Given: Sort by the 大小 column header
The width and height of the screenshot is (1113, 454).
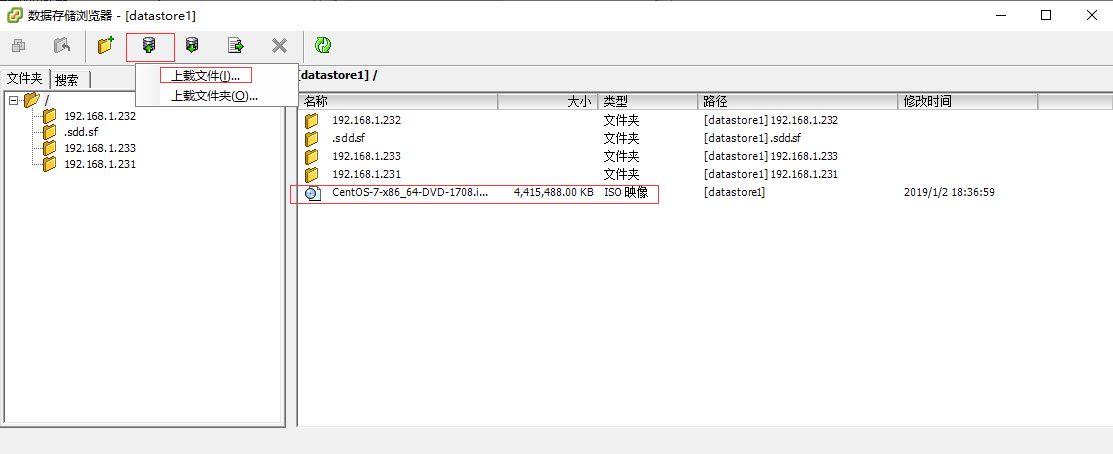Looking at the screenshot, I should pyautogui.click(x=548, y=101).
